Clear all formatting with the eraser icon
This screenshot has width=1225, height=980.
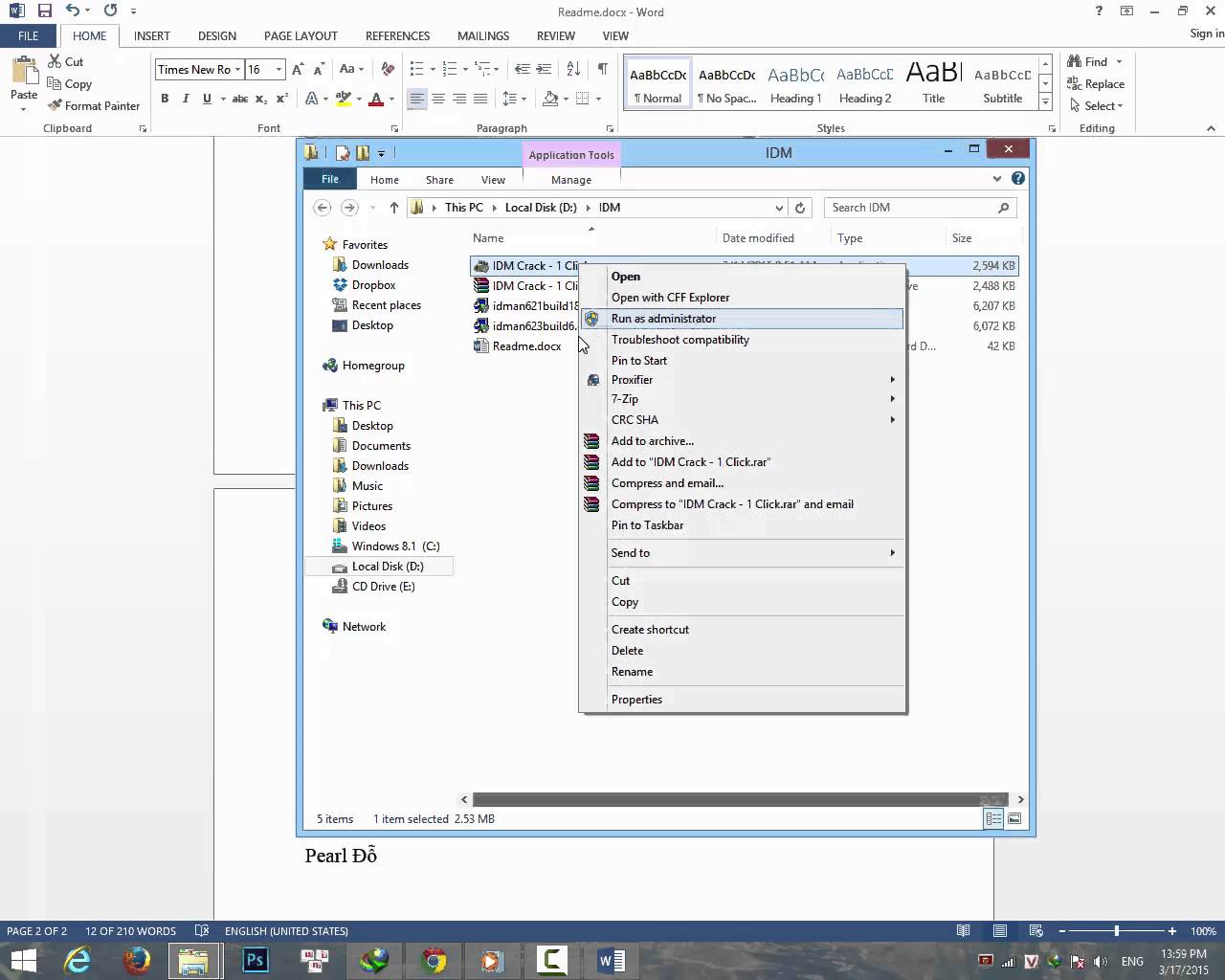[388, 69]
